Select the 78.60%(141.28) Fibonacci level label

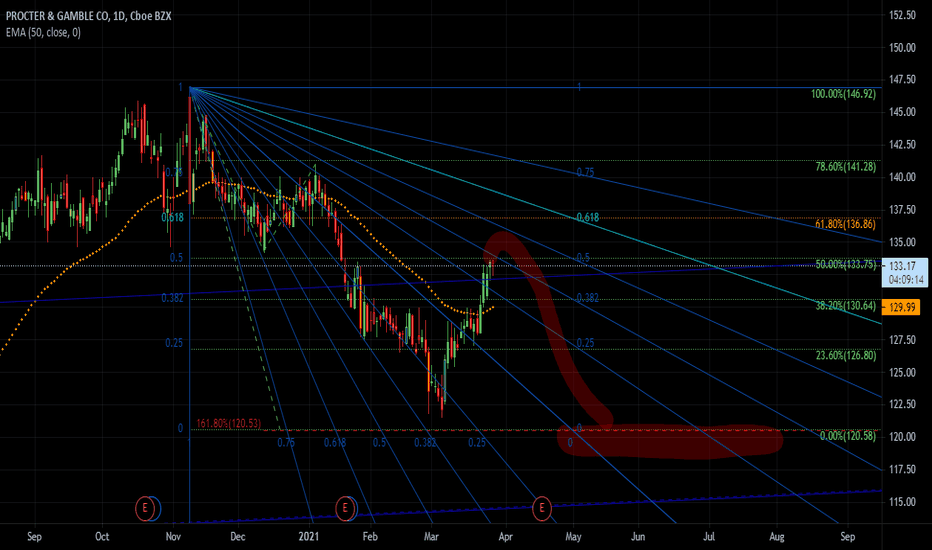click(845, 167)
